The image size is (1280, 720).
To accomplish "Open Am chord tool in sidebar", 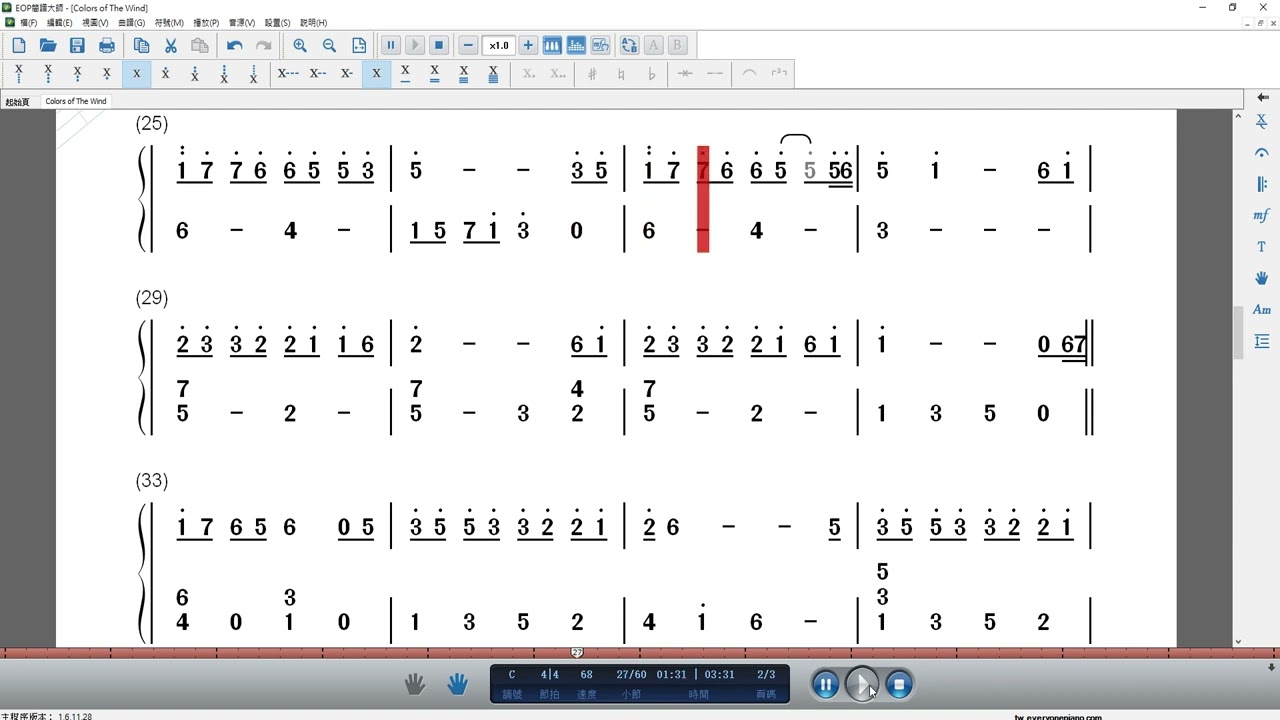I will [x=1262, y=310].
